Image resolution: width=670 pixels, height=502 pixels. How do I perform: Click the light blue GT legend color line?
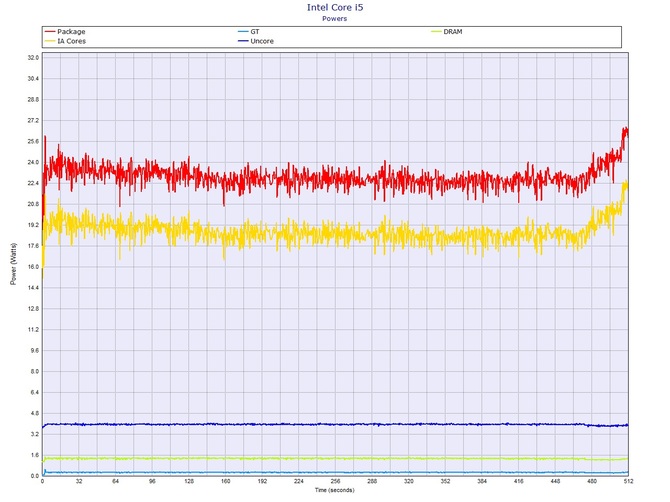click(x=243, y=32)
